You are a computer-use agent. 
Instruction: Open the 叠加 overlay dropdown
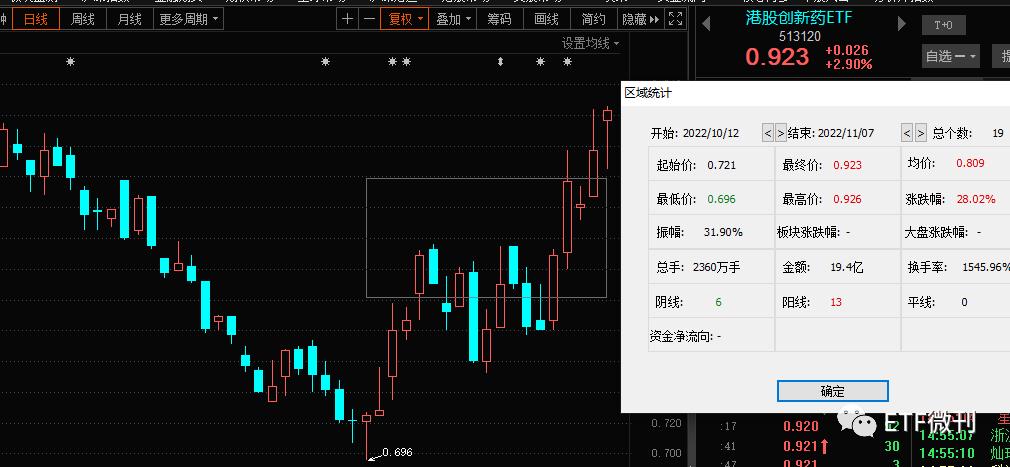(453, 19)
